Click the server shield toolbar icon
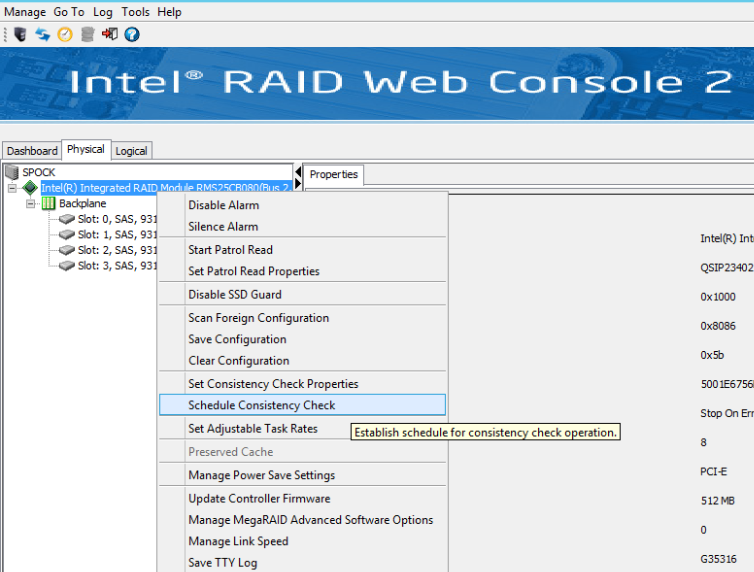The width and height of the screenshot is (754, 572). coord(20,35)
